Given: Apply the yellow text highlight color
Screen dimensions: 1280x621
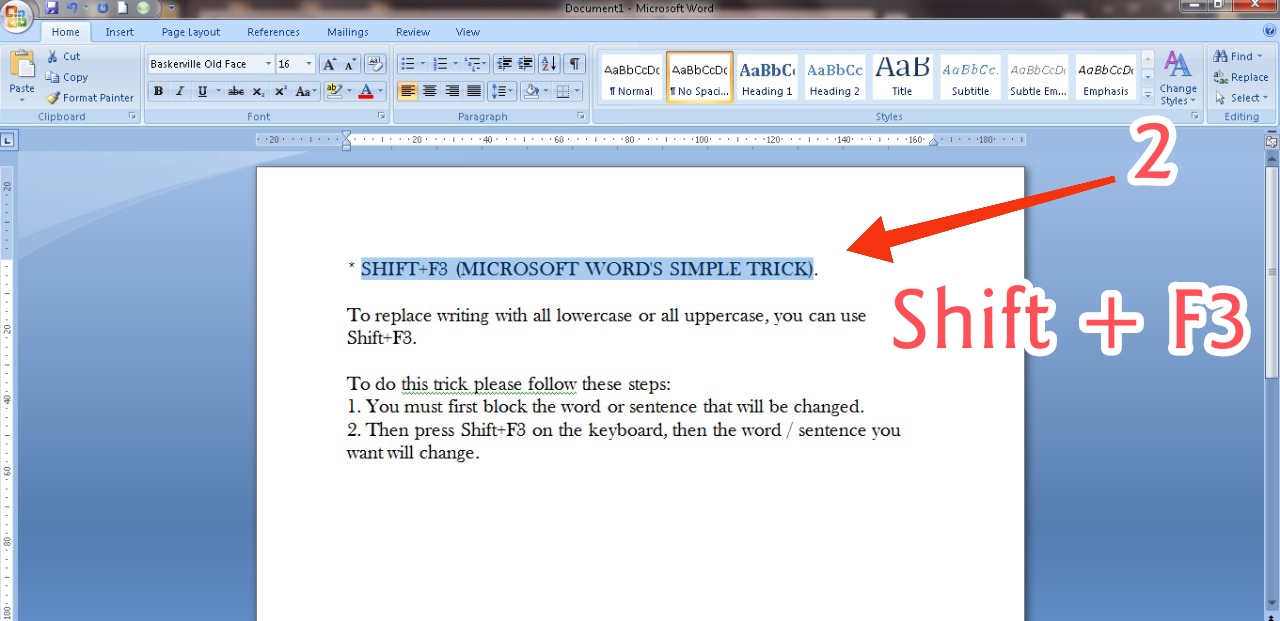Looking at the screenshot, I should (x=334, y=91).
